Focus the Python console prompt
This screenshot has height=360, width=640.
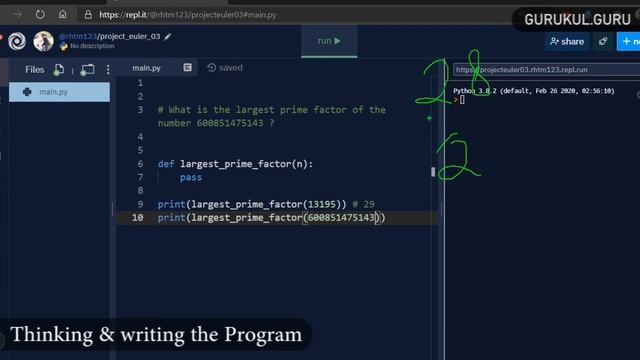click(462, 100)
